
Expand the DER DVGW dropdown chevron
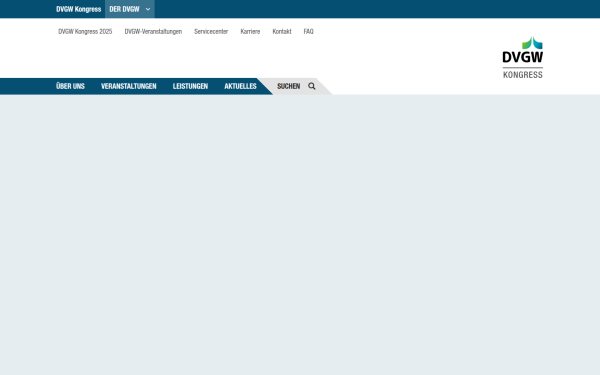pyautogui.click(x=148, y=9)
